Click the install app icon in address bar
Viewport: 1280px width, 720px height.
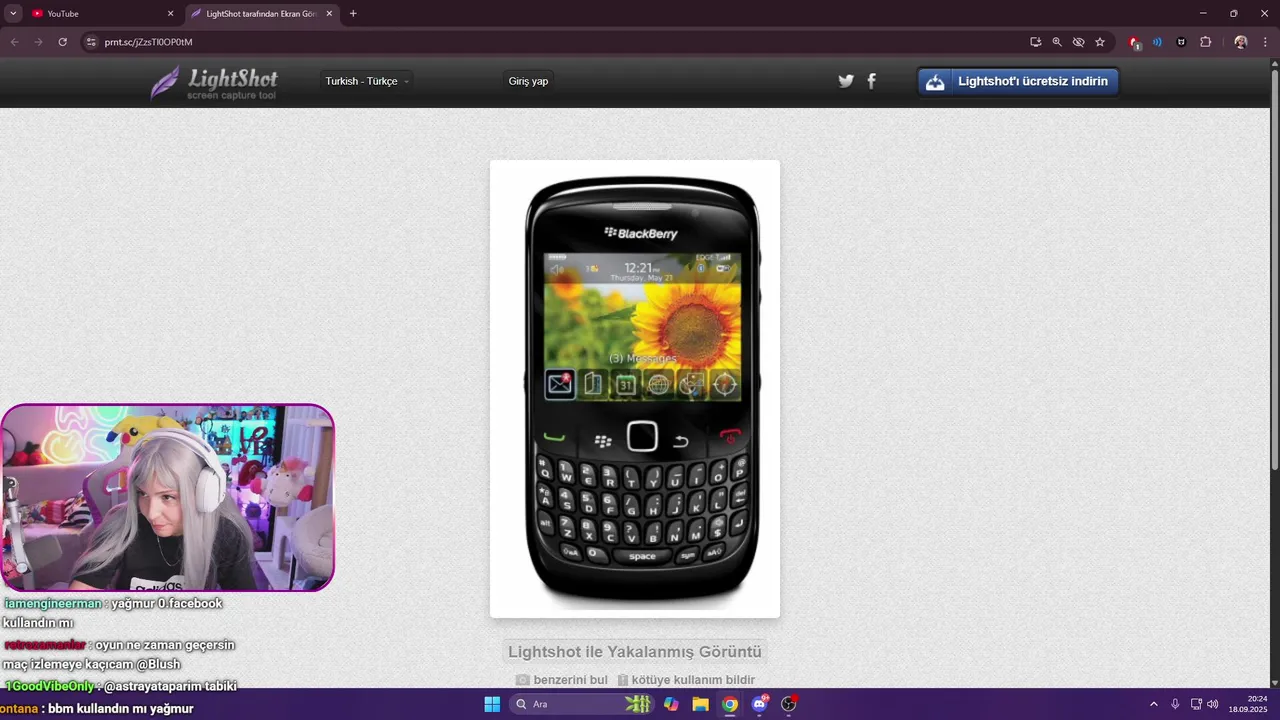click(1036, 42)
